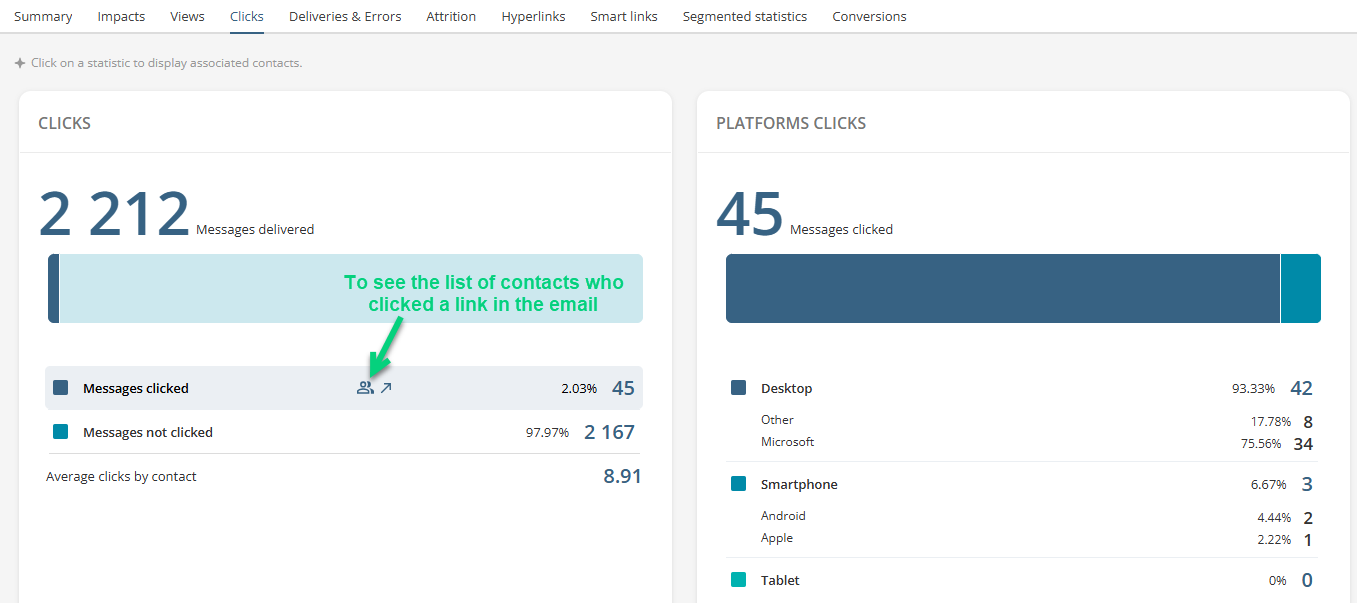Image resolution: width=1357 pixels, height=603 pixels.
Task: Open contacts list icon for Messages clicked
Action: tap(365, 388)
